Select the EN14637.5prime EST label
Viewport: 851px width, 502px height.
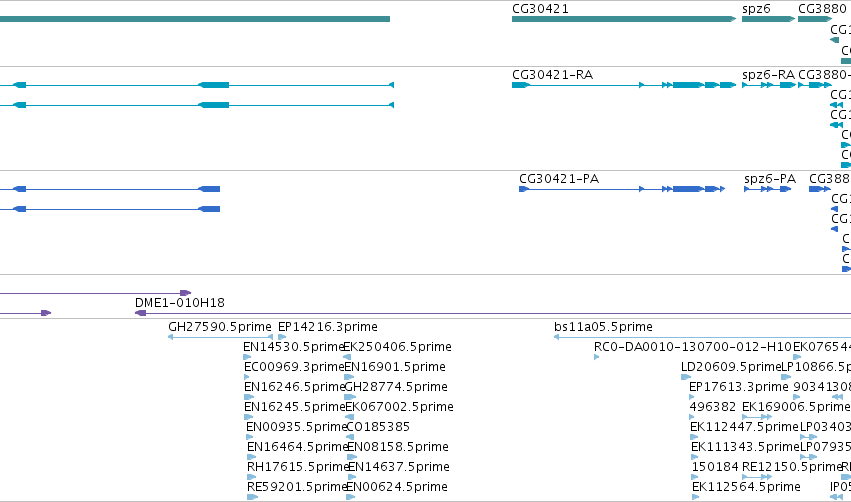[x=399, y=467]
